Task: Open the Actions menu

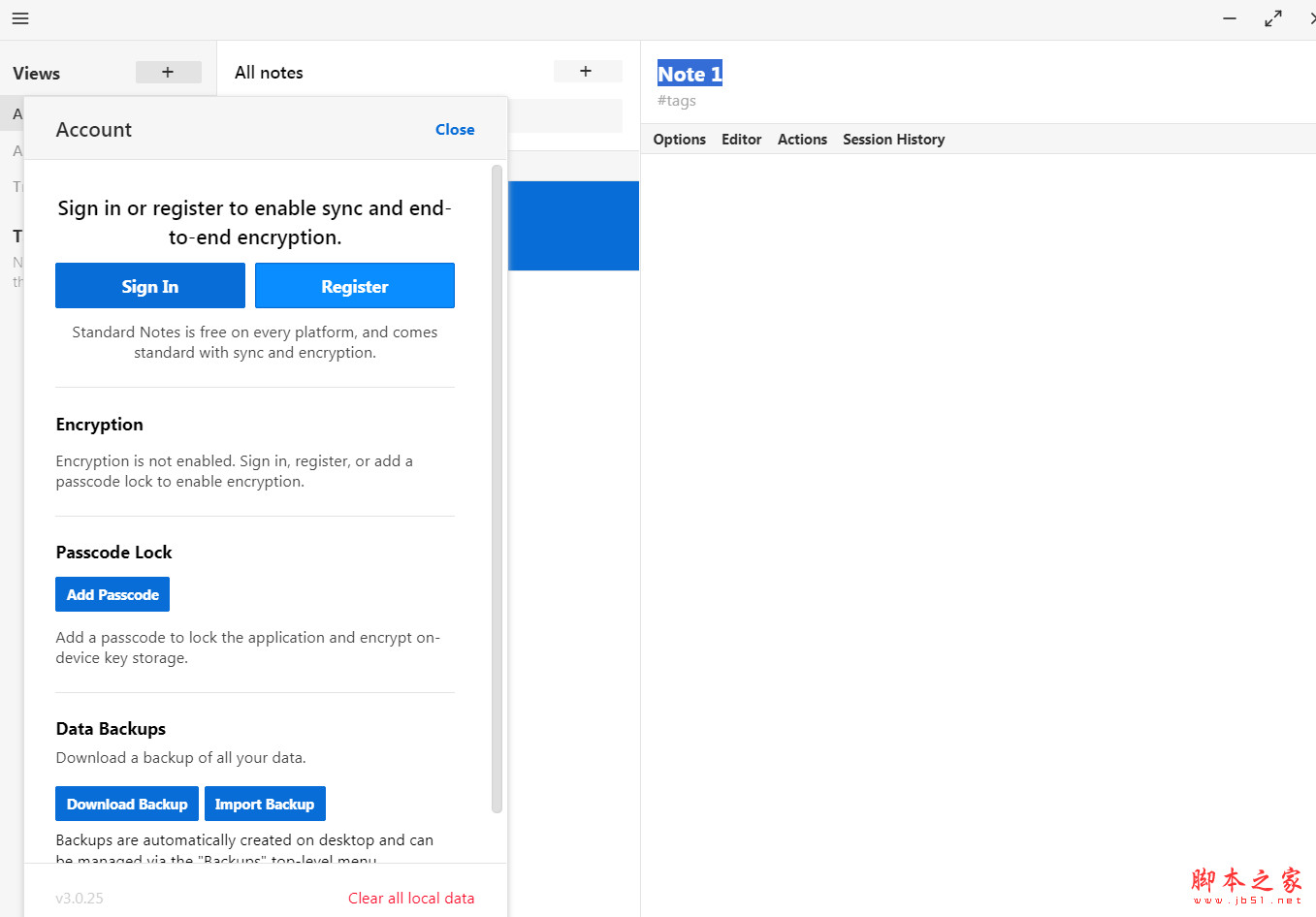Action: pos(803,140)
